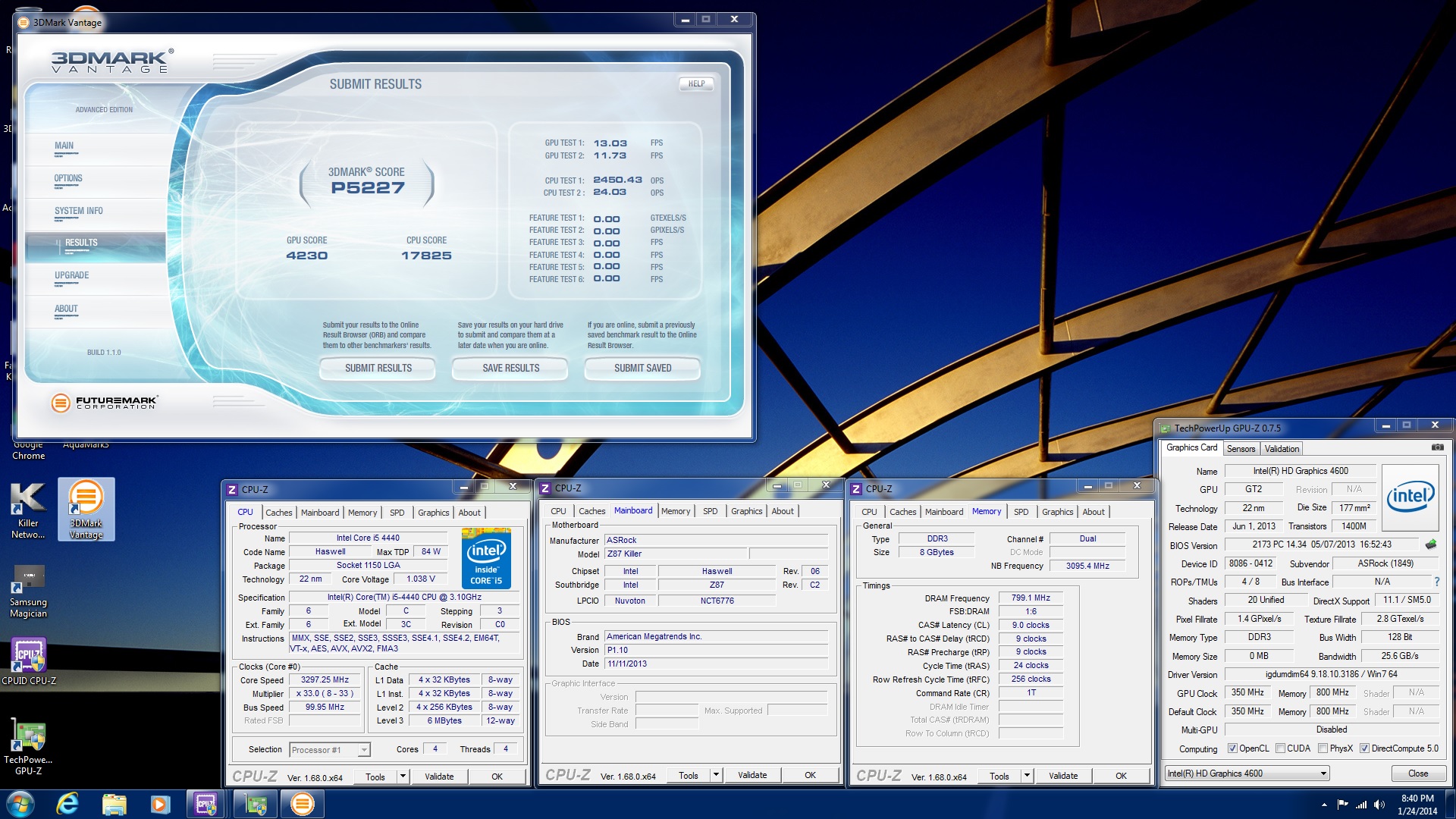This screenshot has height=819, width=1456.
Task: Open File Explorer from the taskbar
Action: coord(114,804)
